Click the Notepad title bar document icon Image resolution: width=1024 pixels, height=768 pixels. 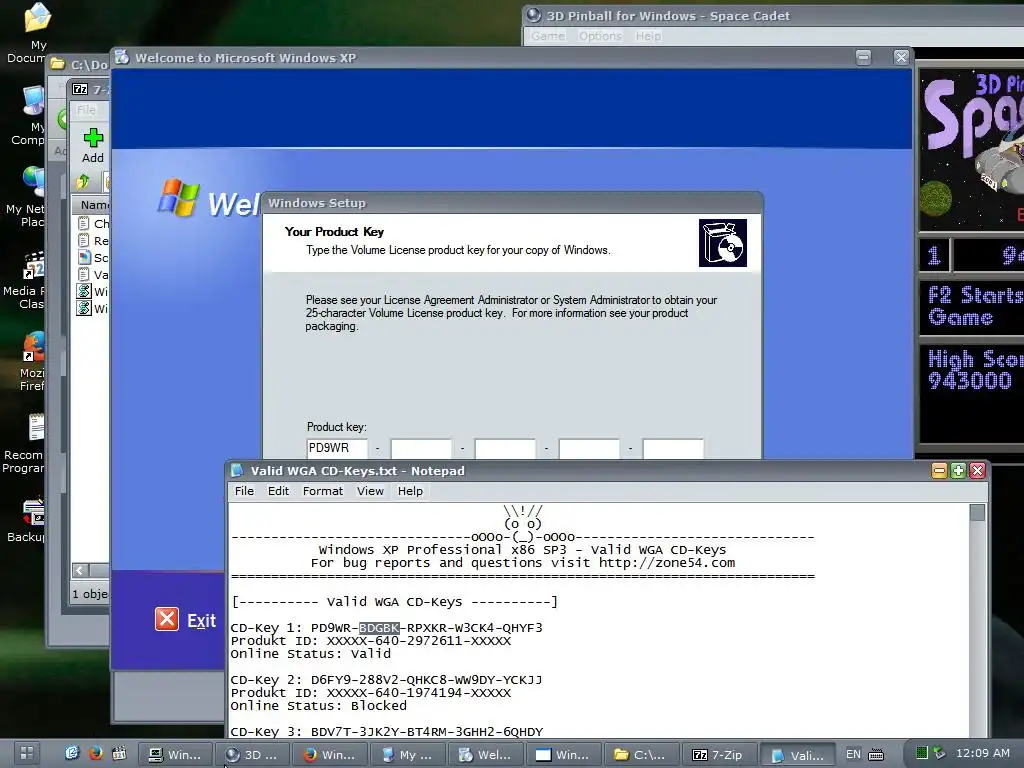click(x=237, y=470)
